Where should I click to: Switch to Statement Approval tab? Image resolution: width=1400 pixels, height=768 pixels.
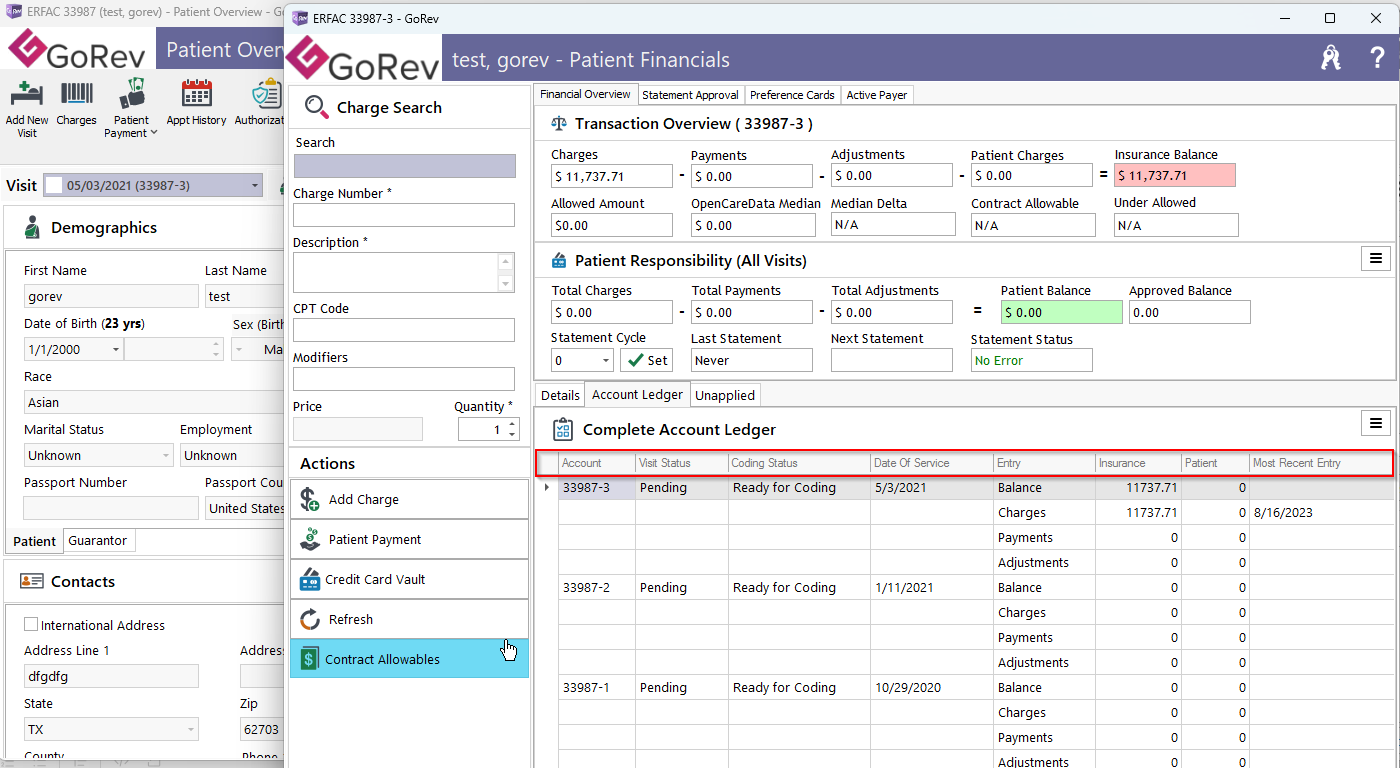pyautogui.click(x=691, y=95)
